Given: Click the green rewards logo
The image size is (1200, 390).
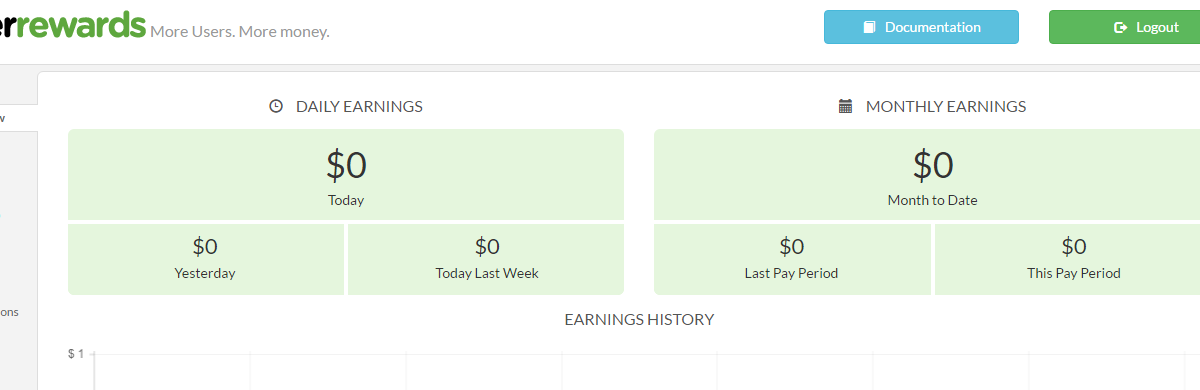Looking at the screenshot, I should point(72,25).
